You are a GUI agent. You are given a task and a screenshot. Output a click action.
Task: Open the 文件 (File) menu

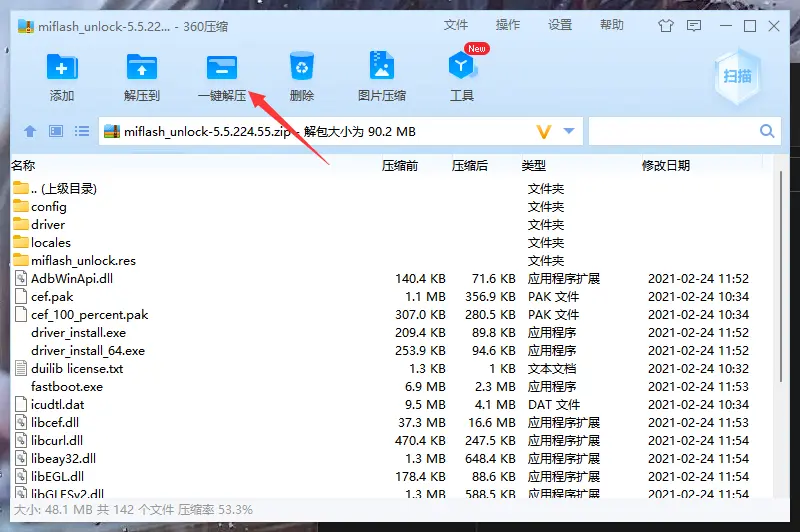(456, 25)
